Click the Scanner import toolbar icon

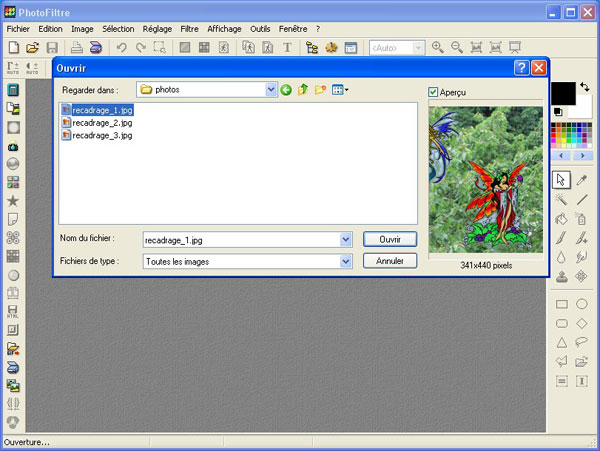(x=96, y=47)
